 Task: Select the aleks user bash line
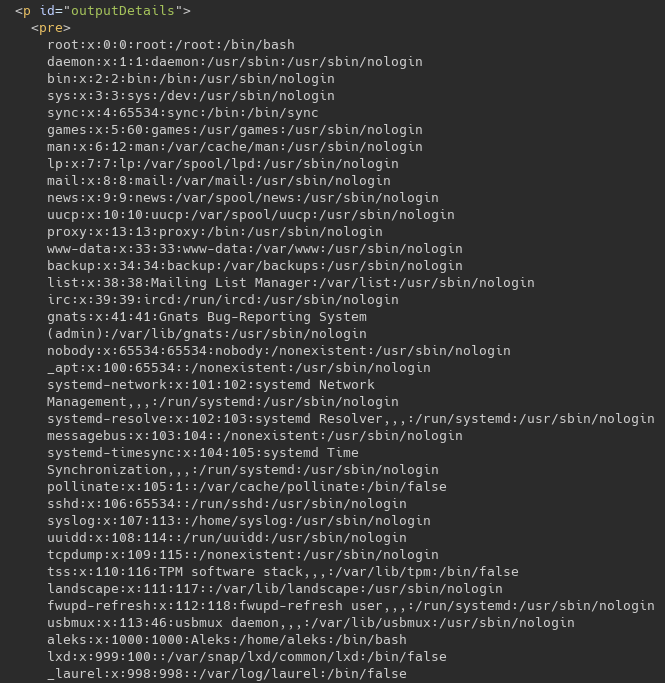tap(226, 640)
